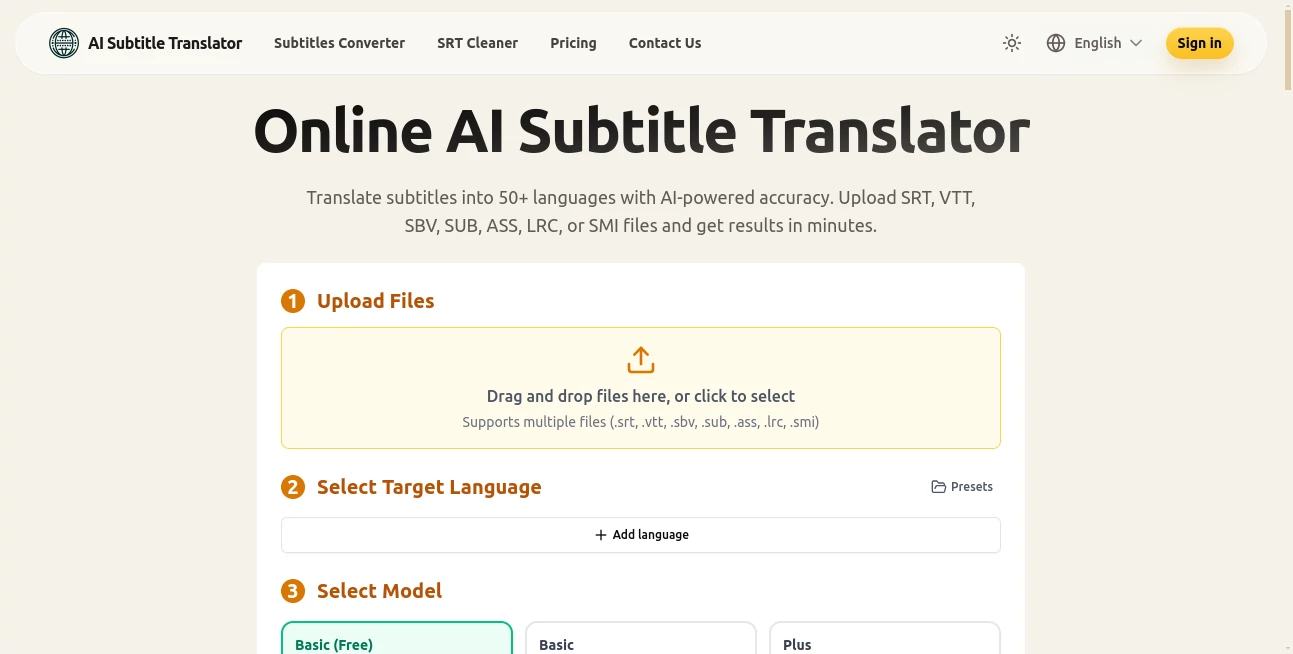Click the folder icon next to Presets
Screen dimensions: 1293x654
pos(938,487)
